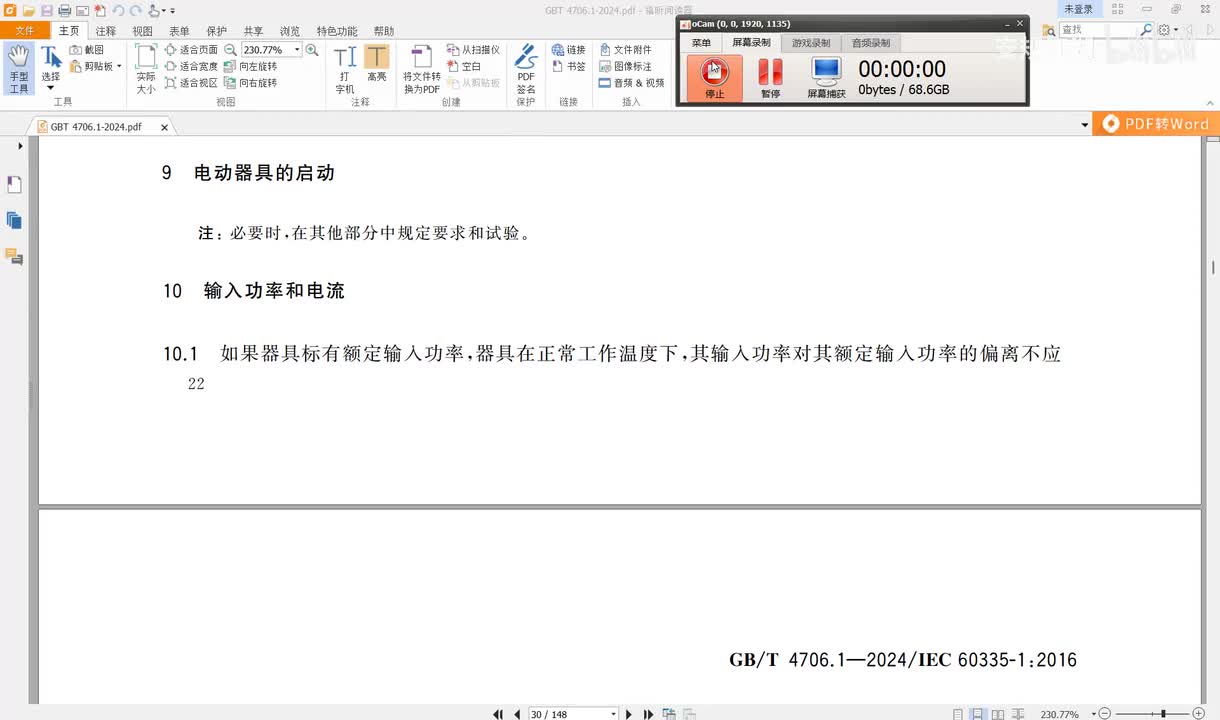Viewport: 1220px width, 720px height.
Task: Open the Help (帮助) ribbon tab
Action: (383, 31)
